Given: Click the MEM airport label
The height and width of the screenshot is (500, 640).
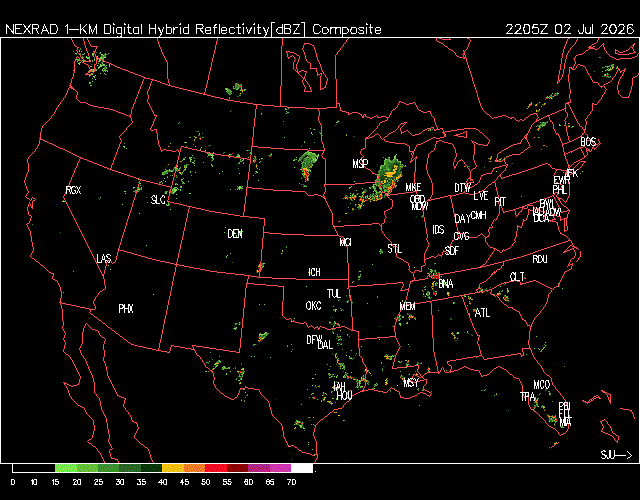Looking at the screenshot, I should [x=407, y=307].
